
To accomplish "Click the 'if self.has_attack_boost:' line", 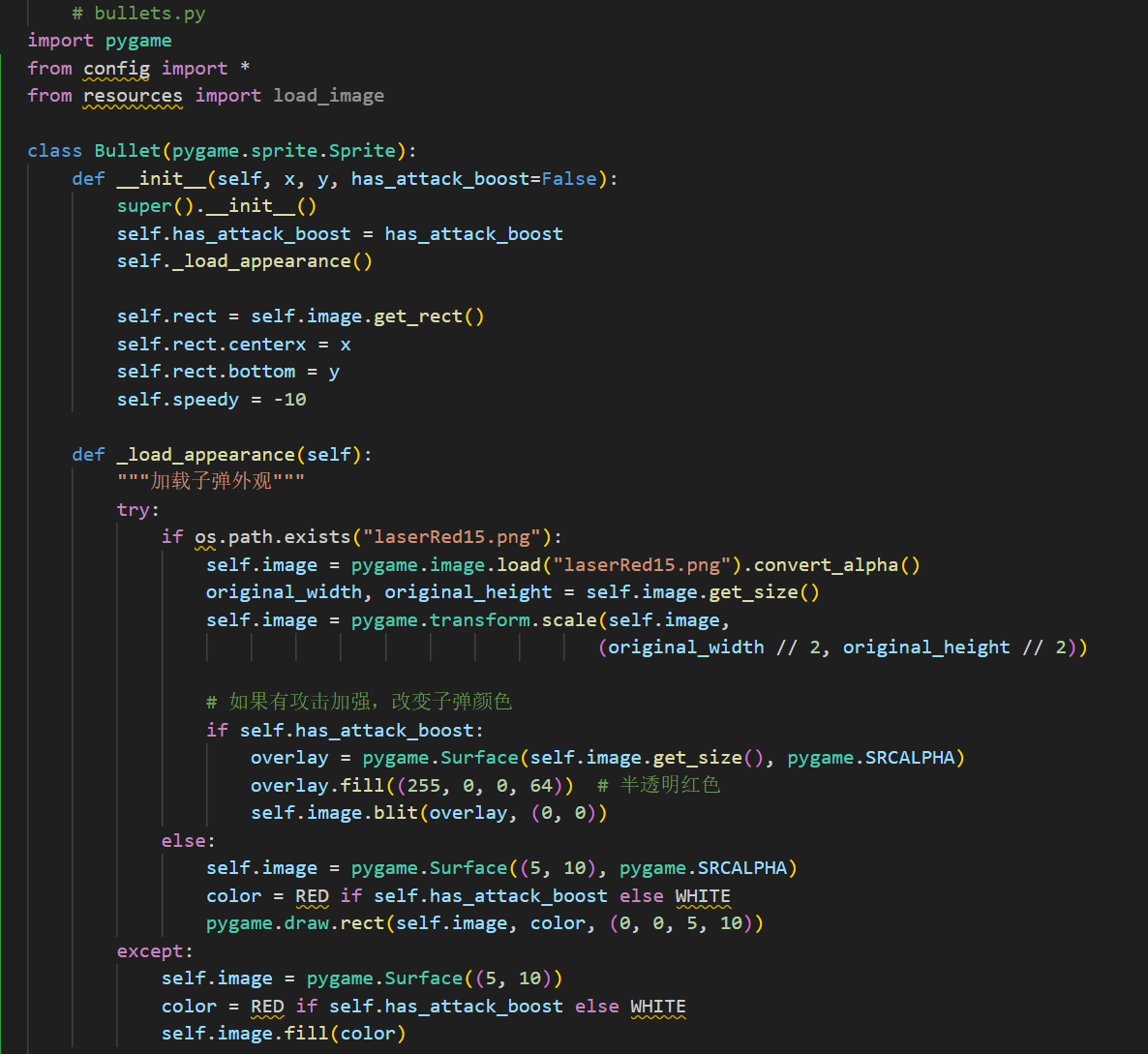I will point(345,731).
